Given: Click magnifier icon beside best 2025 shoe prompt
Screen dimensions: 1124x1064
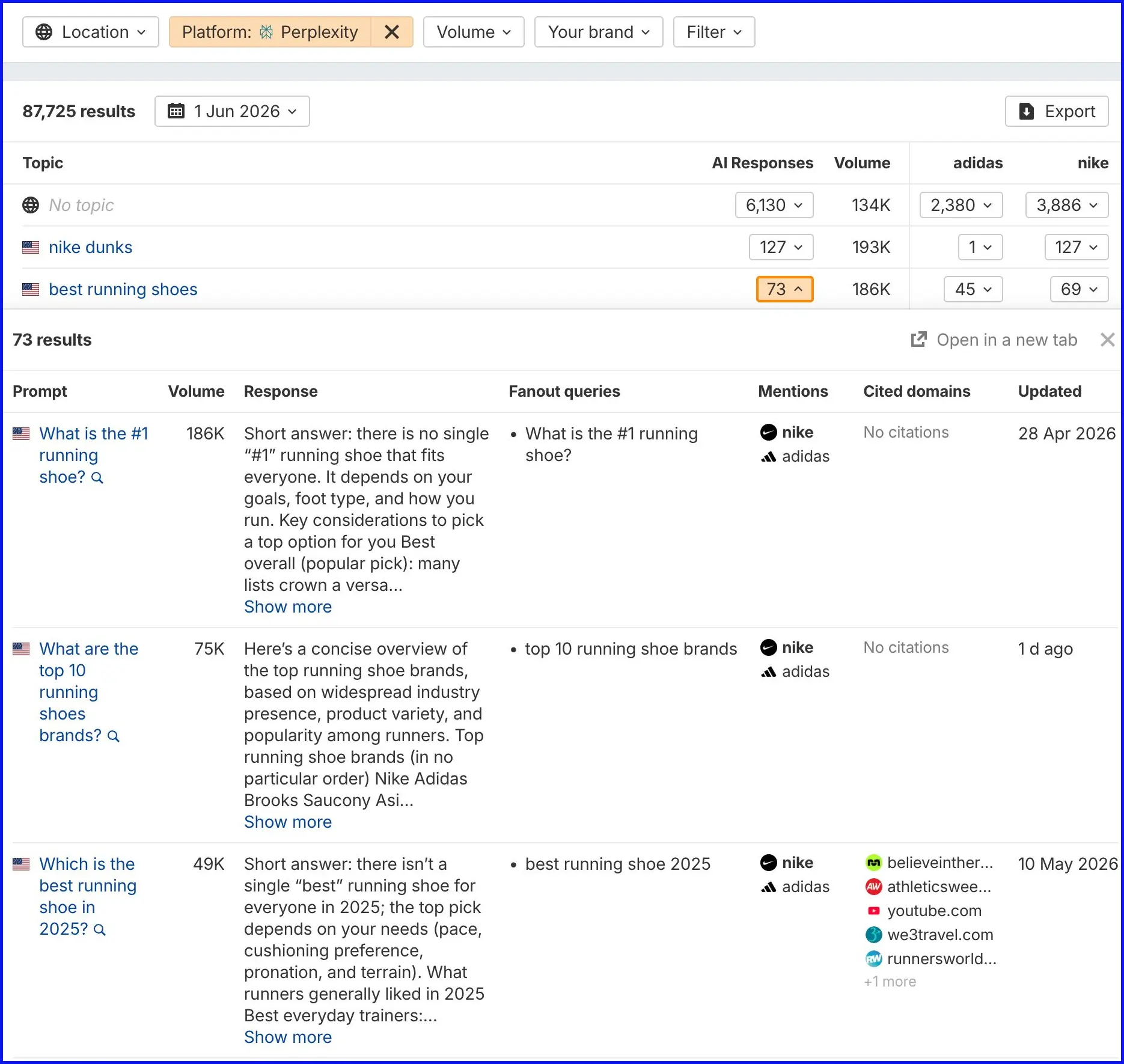Looking at the screenshot, I should [x=100, y=930].
